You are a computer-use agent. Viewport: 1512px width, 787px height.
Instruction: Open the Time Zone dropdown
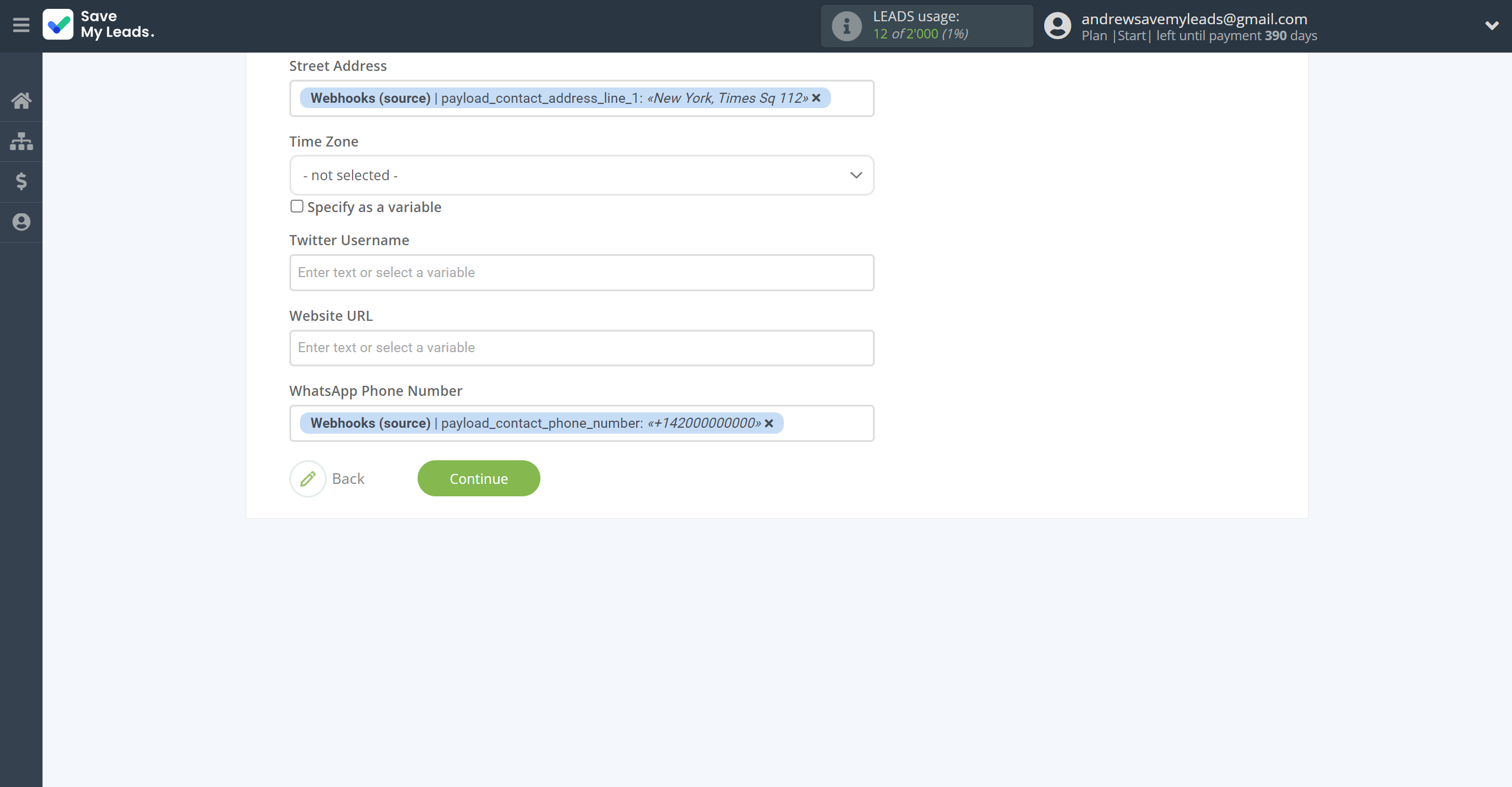(582, 175)
